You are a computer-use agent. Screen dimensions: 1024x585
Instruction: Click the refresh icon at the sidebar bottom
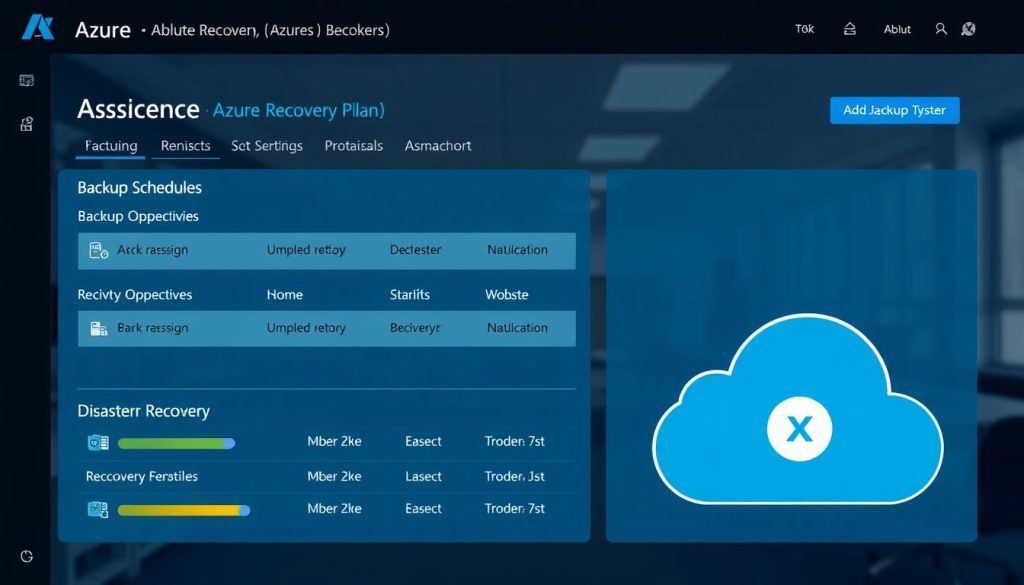point(26,556)
